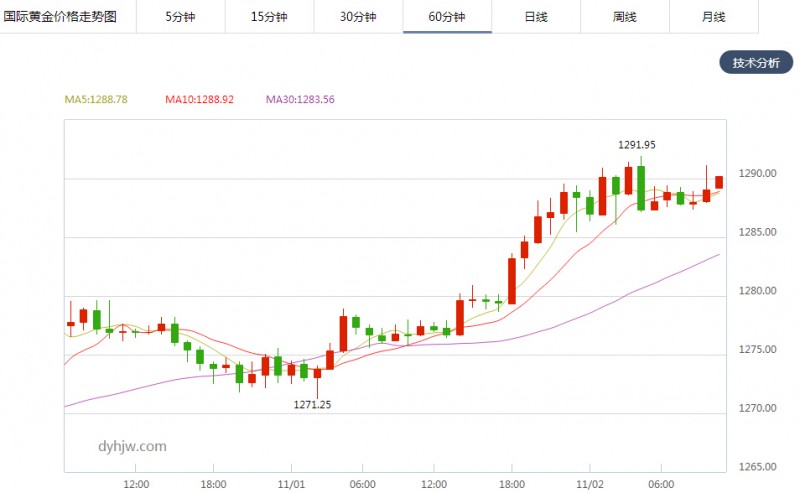Switch to the 15分钟 chart tab
The width and height of the screenshot is (800, 493).
coord(269,17)
